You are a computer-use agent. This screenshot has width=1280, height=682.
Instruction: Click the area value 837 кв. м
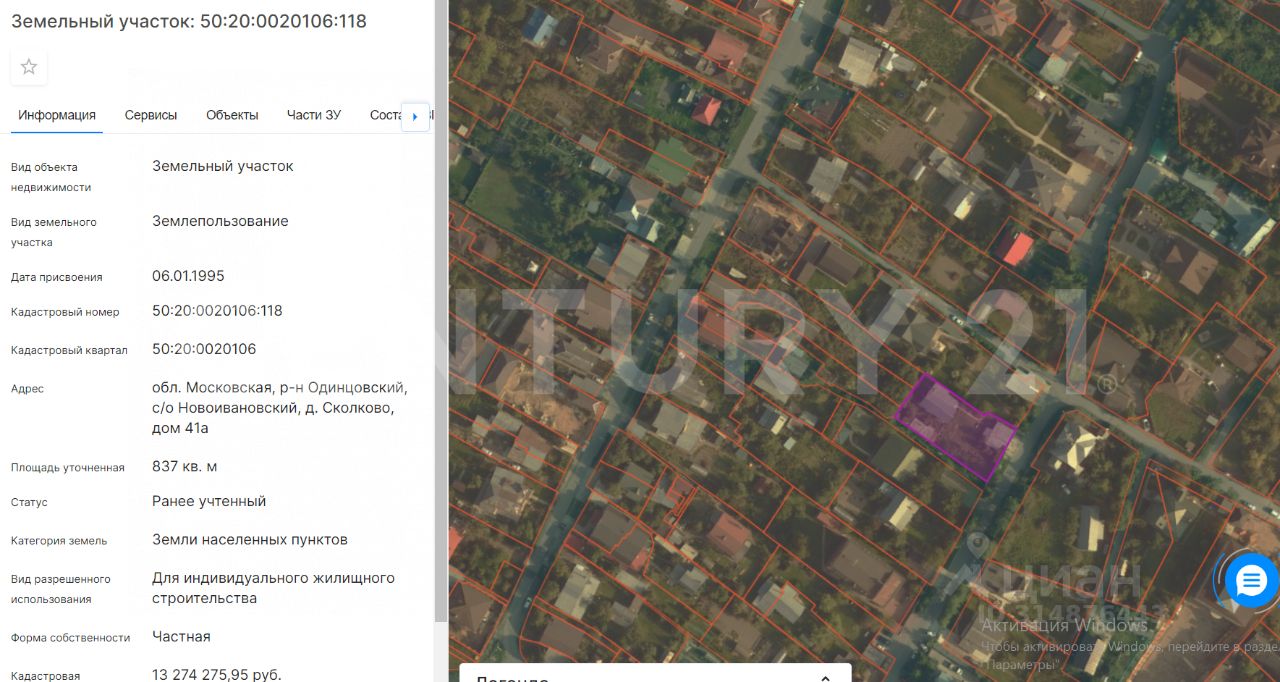coord(185,466)
